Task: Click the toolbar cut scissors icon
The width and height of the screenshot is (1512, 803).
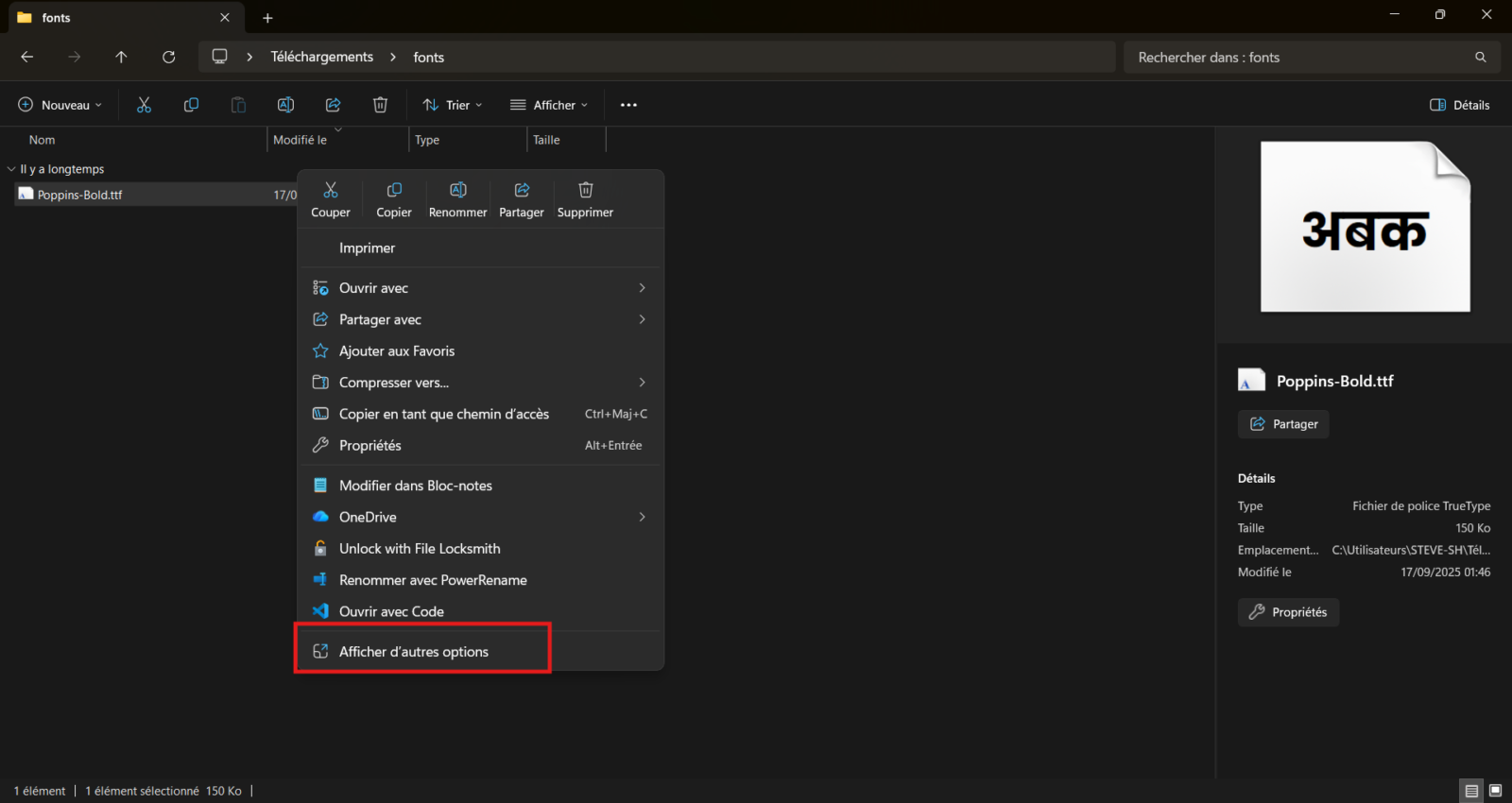Action: click(144, 105)
